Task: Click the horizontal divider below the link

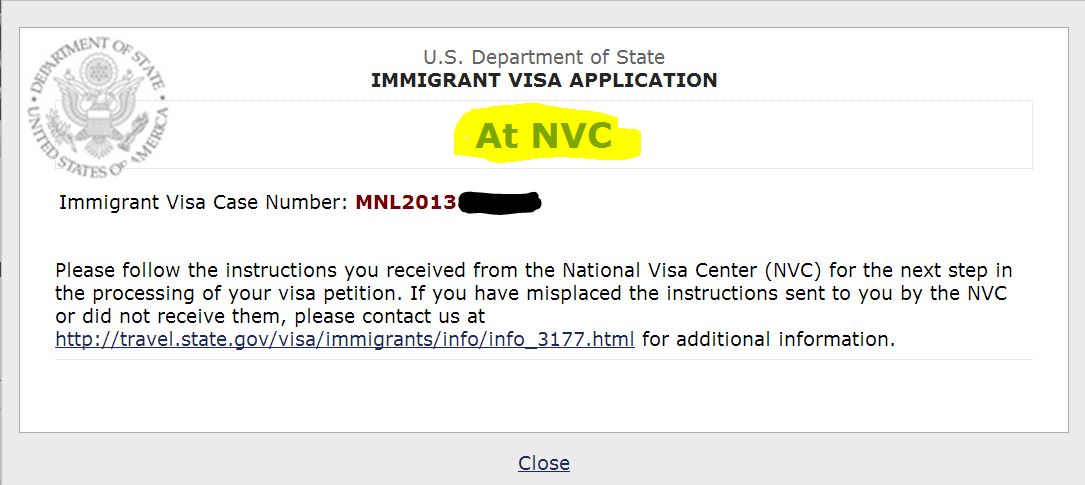Action: (x=544, y=360)
